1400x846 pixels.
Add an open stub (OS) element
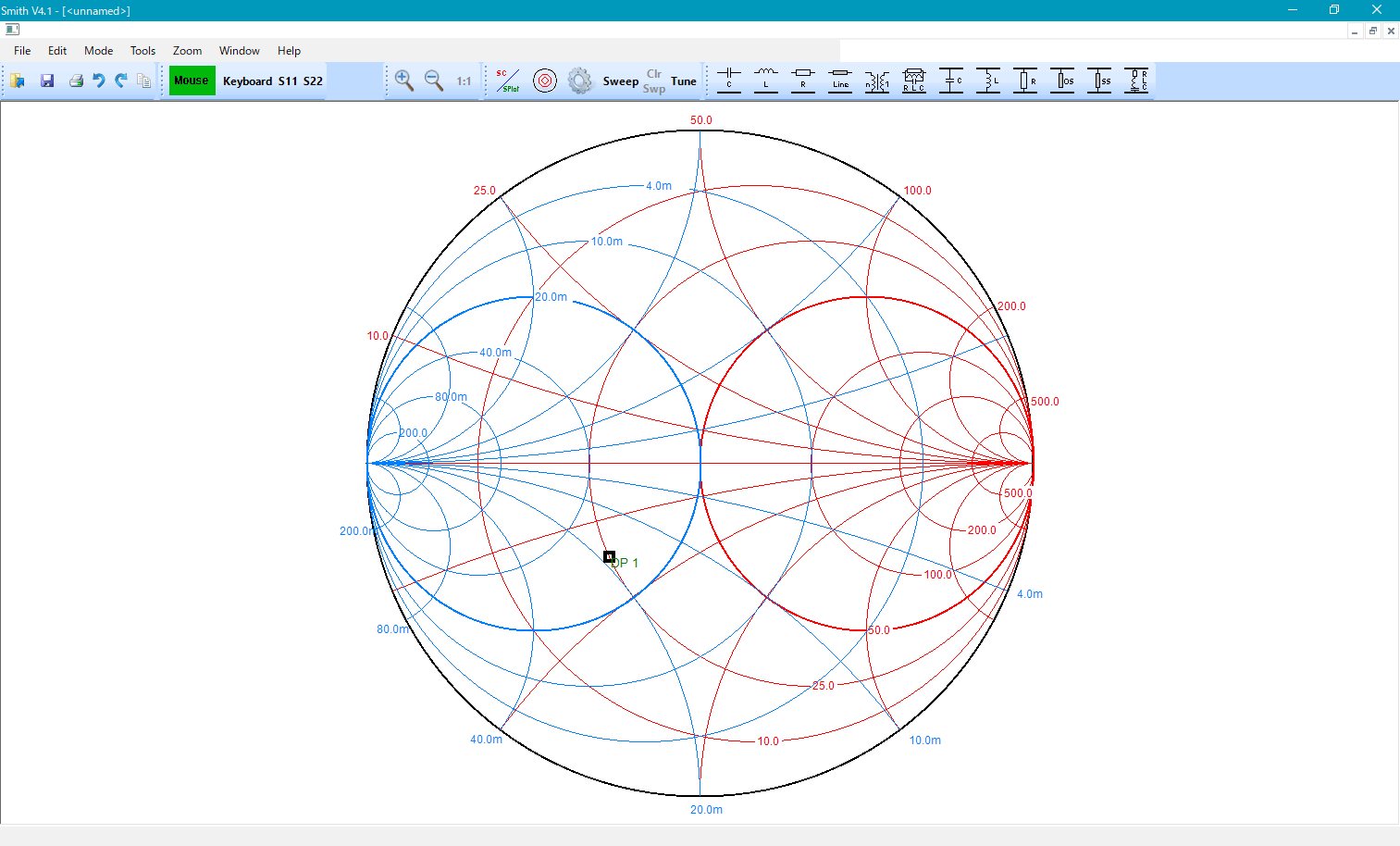pos(1062,81)
